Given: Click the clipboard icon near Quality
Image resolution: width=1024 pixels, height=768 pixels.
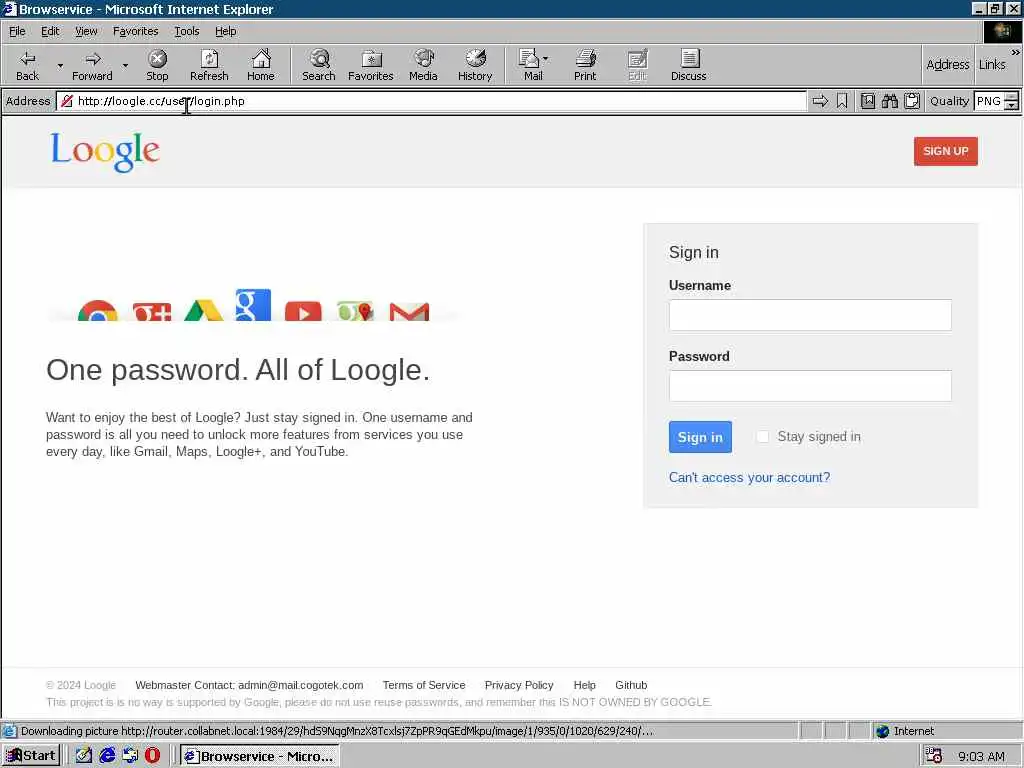Looking at the screenshot, I should click(912, 101).
